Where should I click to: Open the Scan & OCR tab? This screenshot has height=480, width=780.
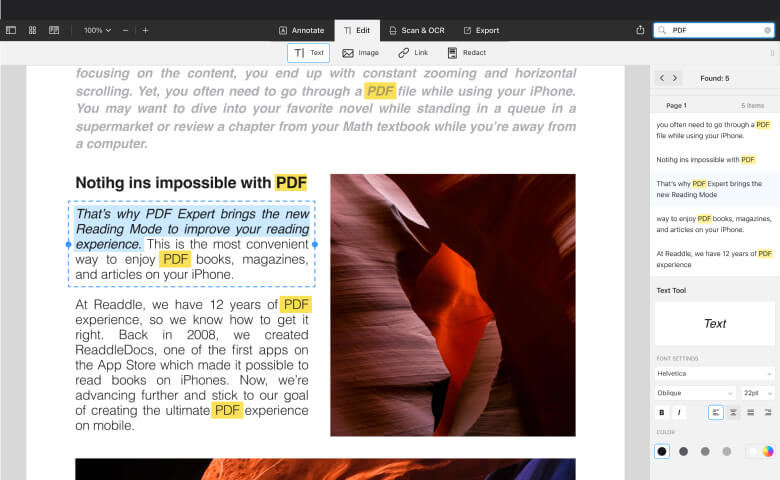click(417, 30)
